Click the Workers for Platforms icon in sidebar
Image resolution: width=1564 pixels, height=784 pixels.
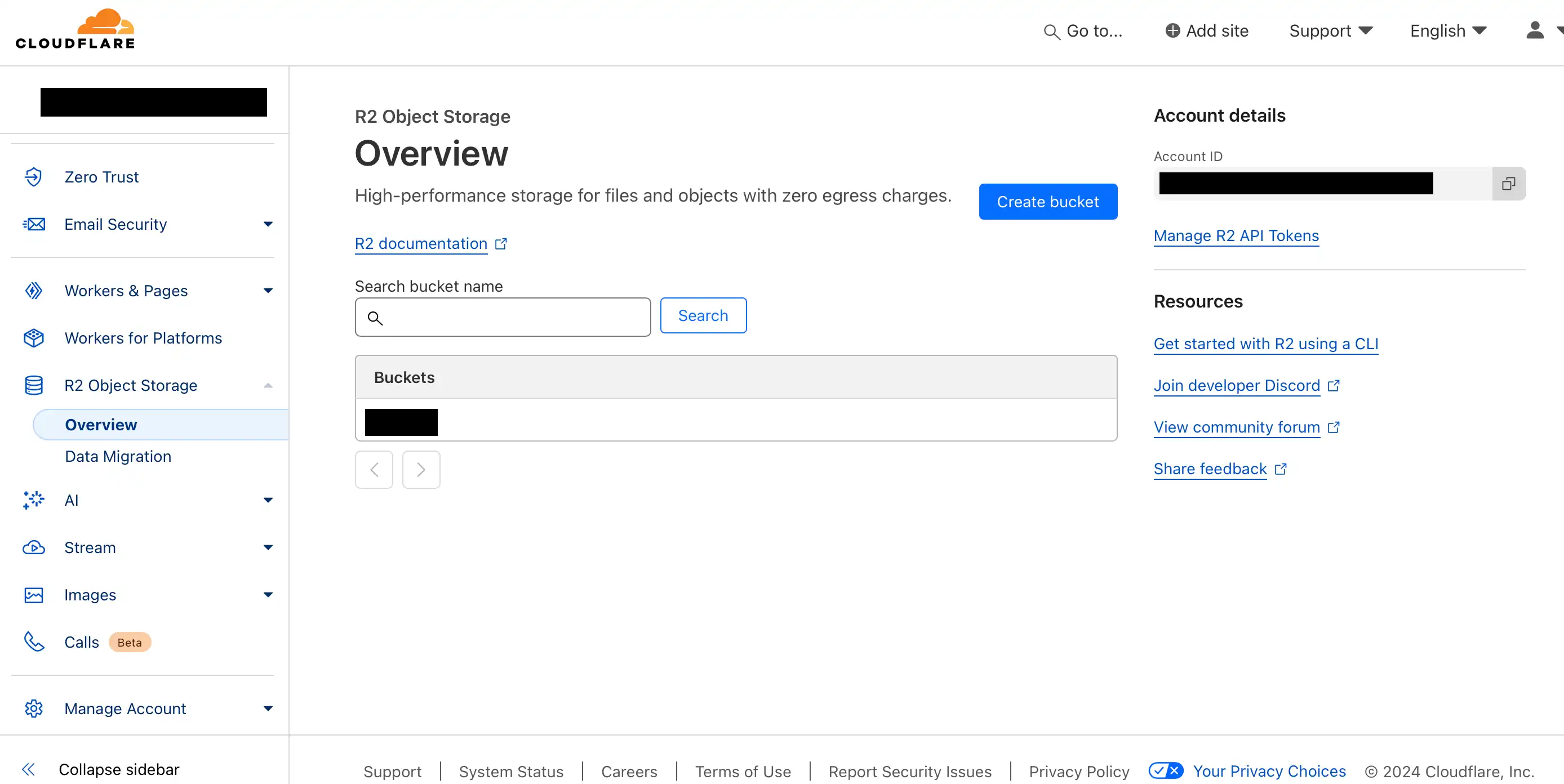click(34, 337)
